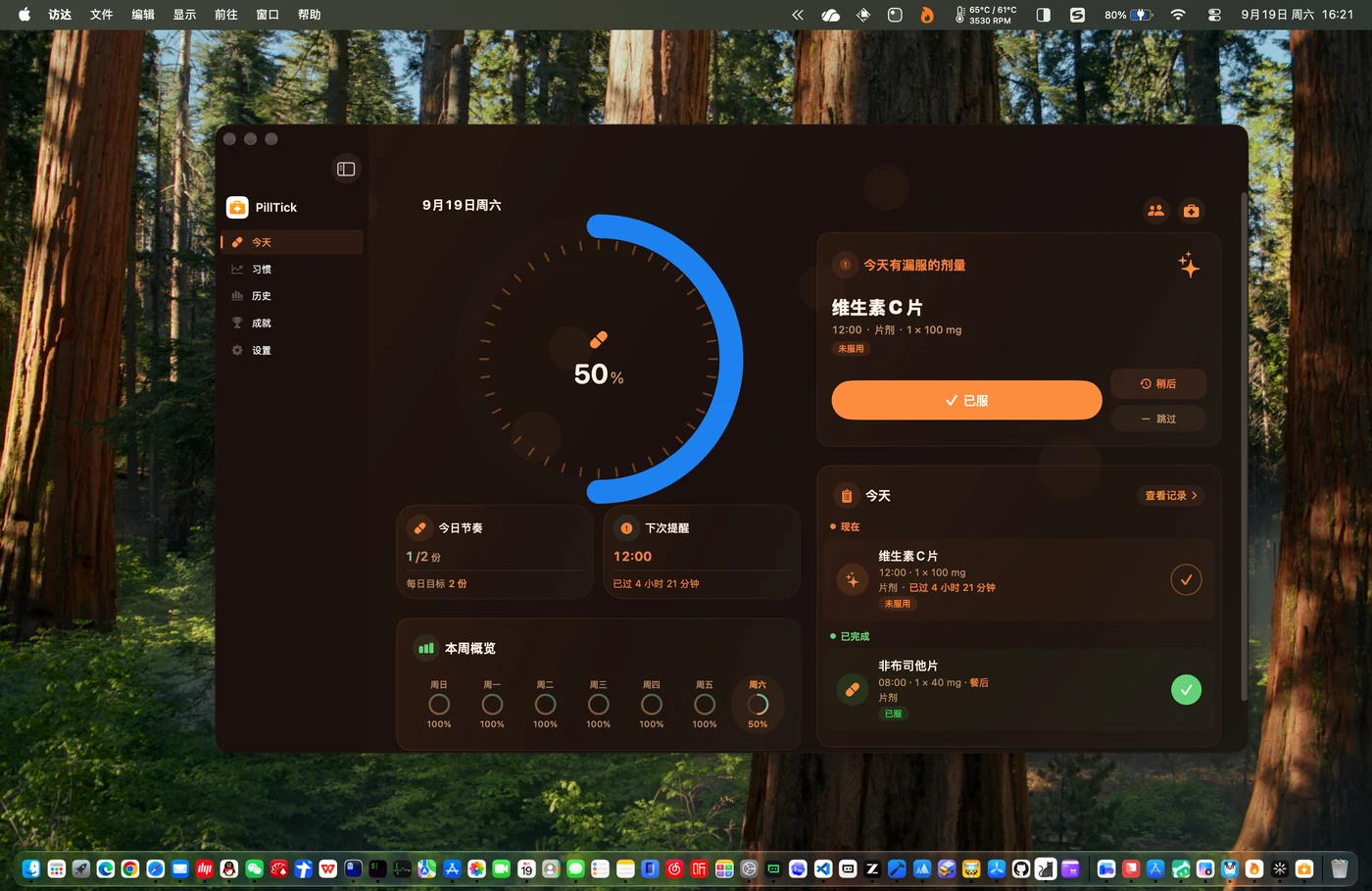
Task: Open macOS Control Center in menu bar
Action: 1214,15
